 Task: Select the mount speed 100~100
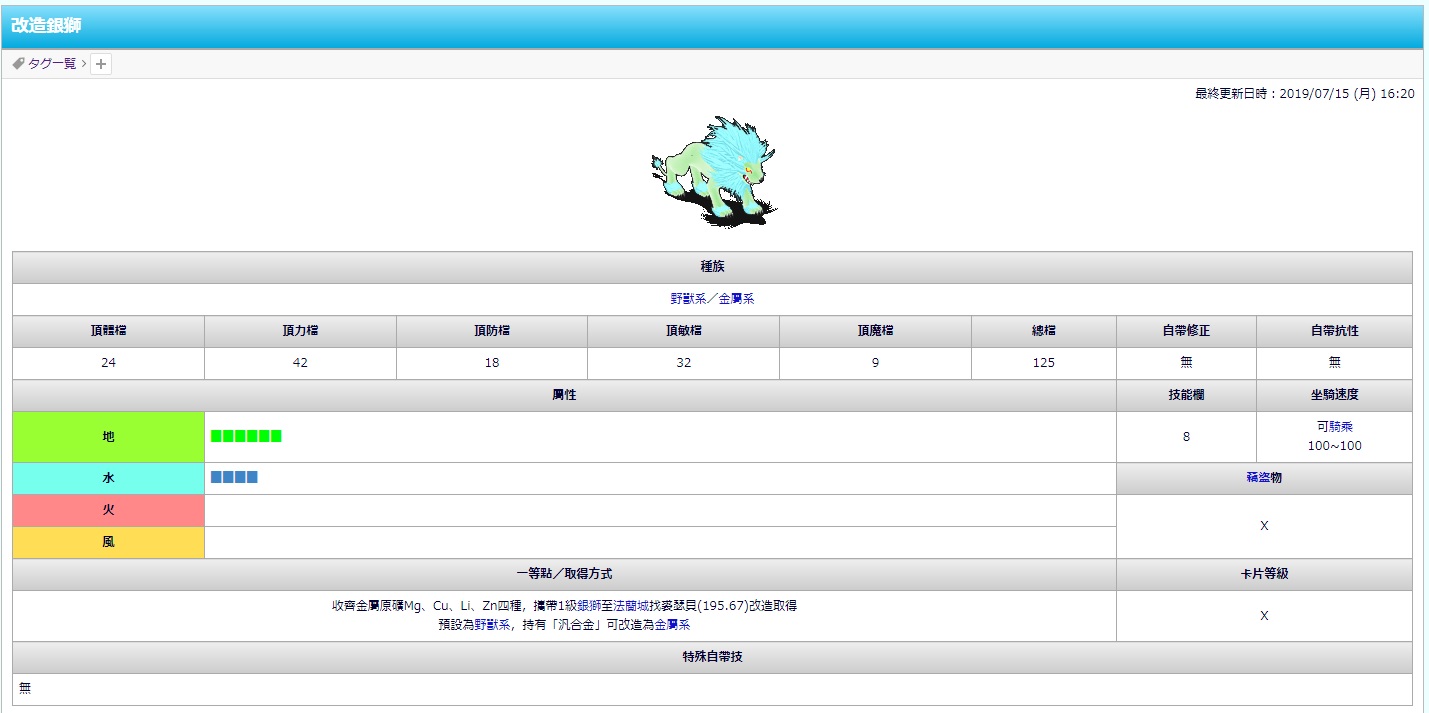click(1334, 446)
